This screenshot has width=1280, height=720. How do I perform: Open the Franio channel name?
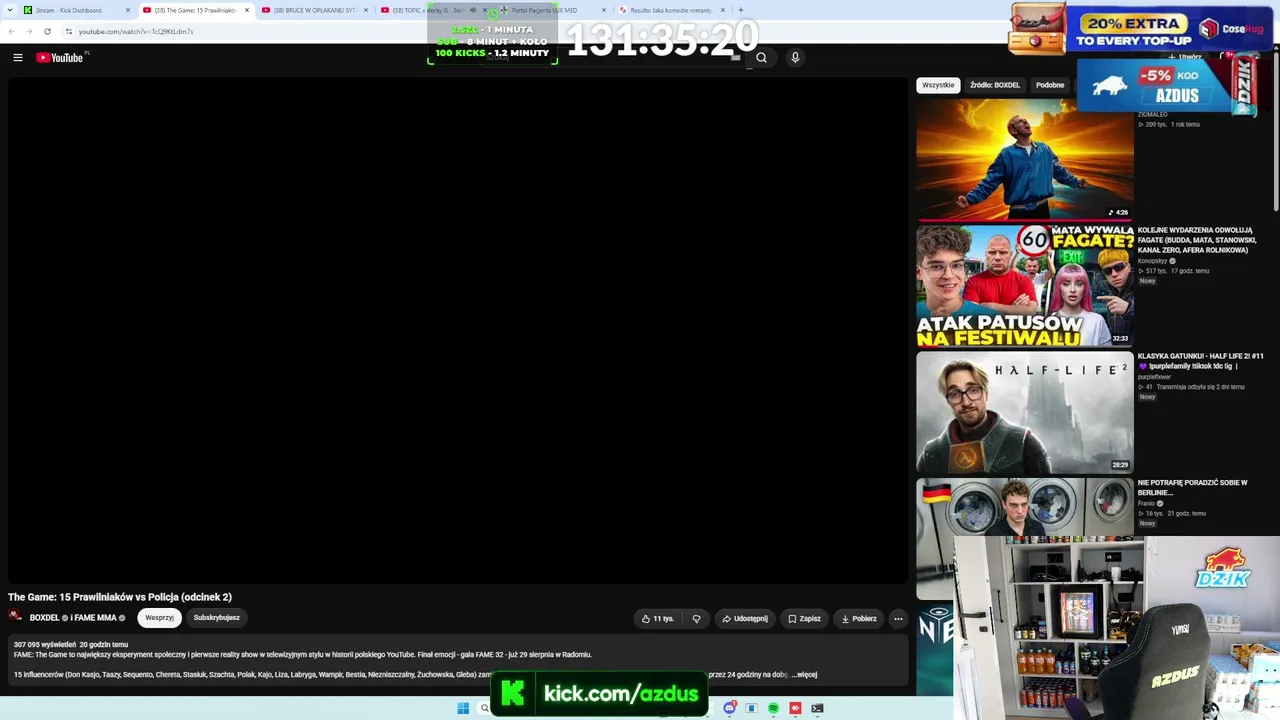[x=1146, y=504]
